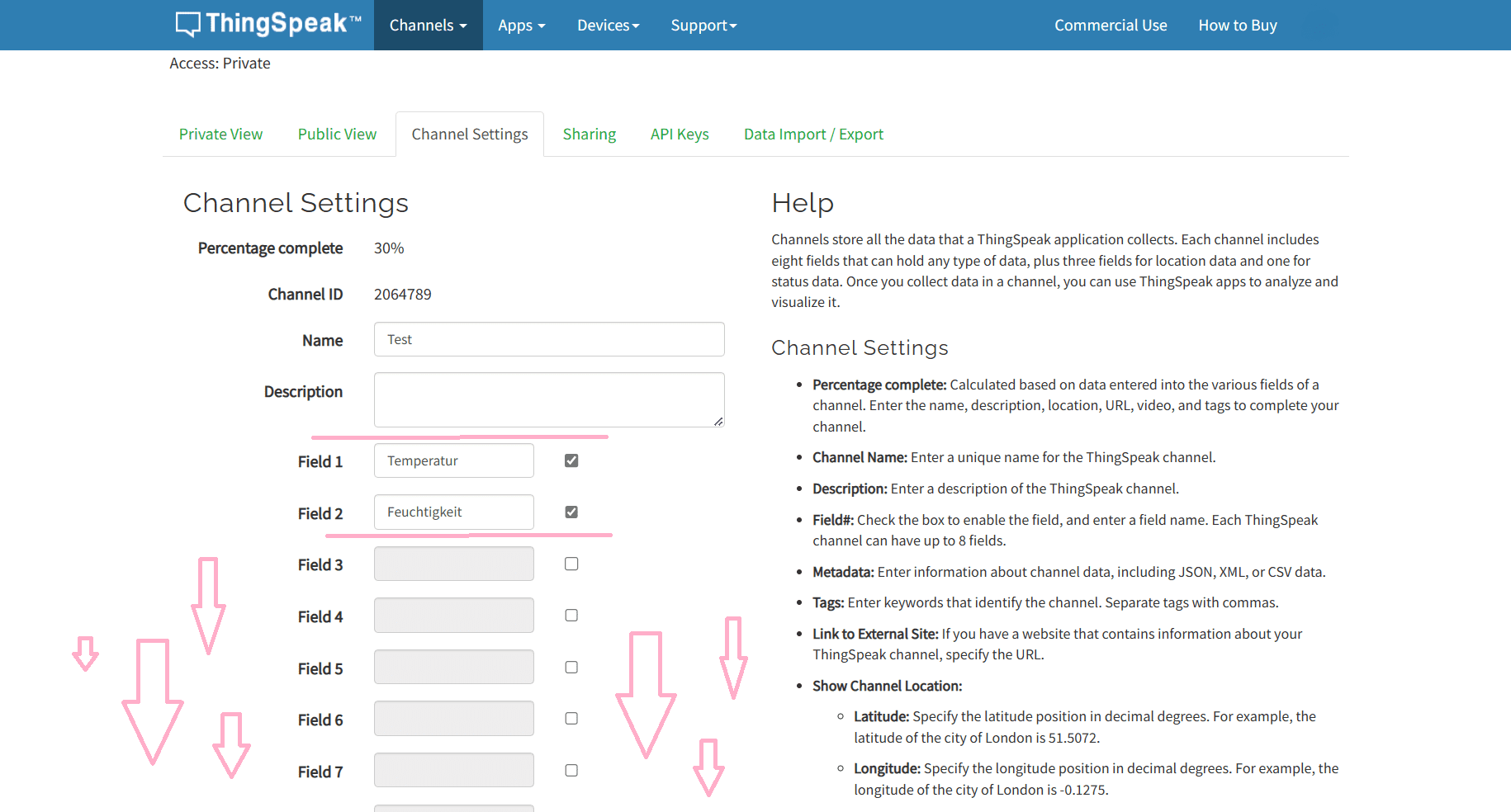
Task: Select the API Keys tab
Action: pyautogui.click(x=679, y=135)
